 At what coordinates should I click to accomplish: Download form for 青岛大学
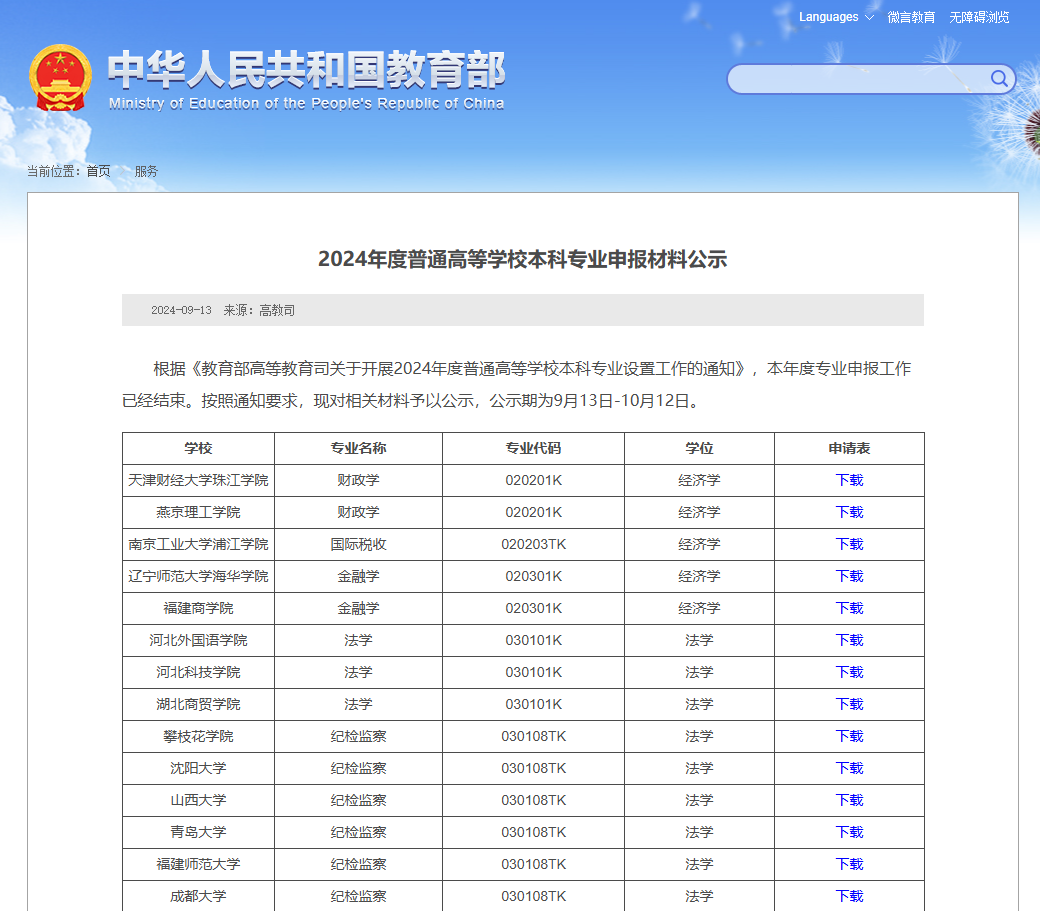(x=849, y=832)
